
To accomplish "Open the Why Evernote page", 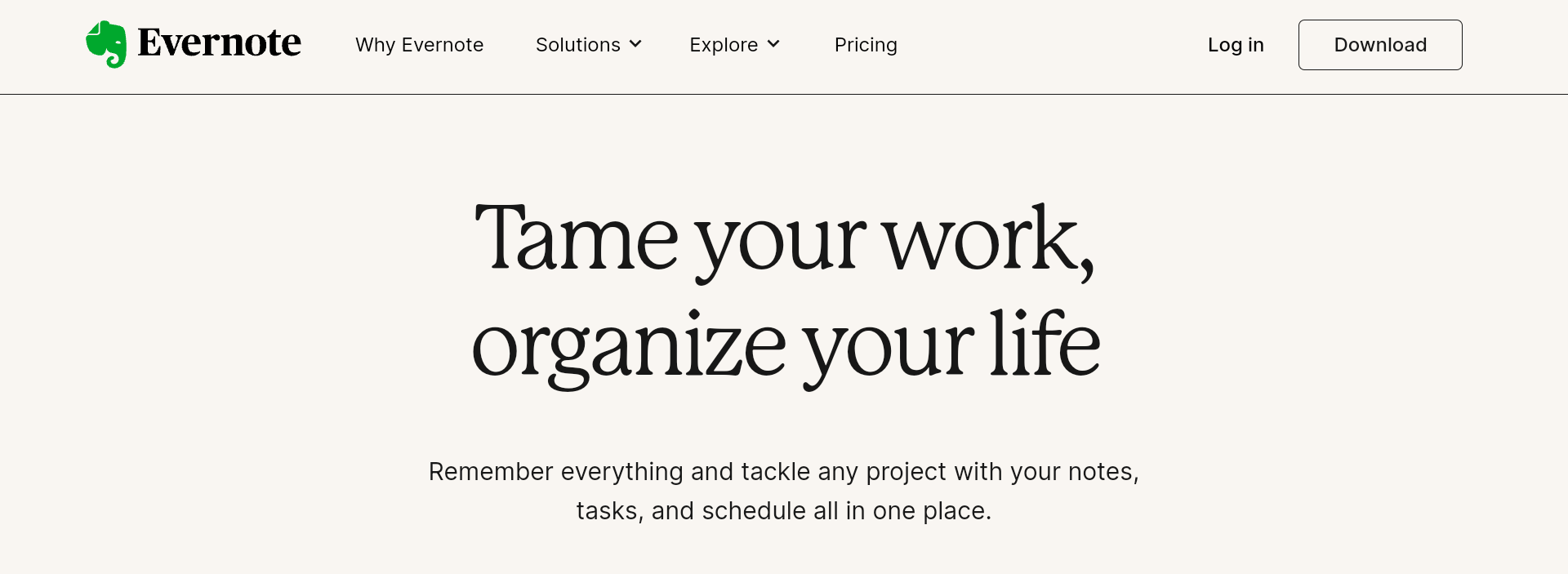I will 419,45.
